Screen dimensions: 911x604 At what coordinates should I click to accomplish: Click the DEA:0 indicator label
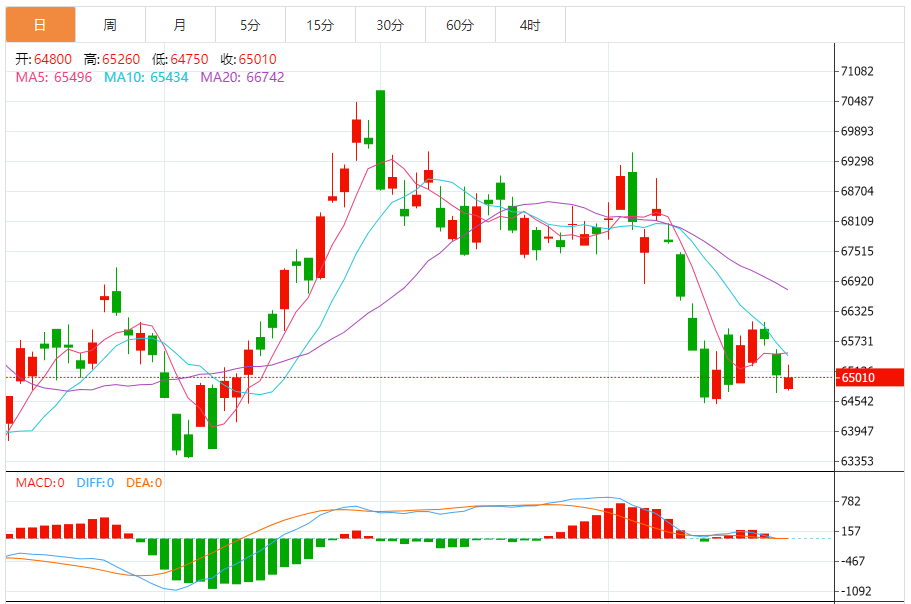tap(144, 483)
